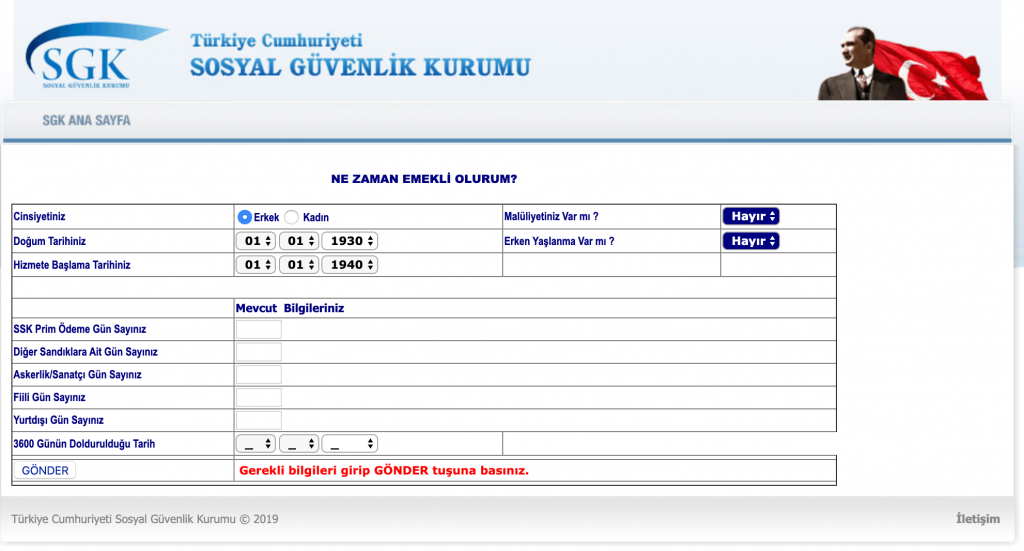The height and width of the screenshot is (551, 1024).
Task: Open the 3600 Günün year dropdown
Action: tap(349, 444)
